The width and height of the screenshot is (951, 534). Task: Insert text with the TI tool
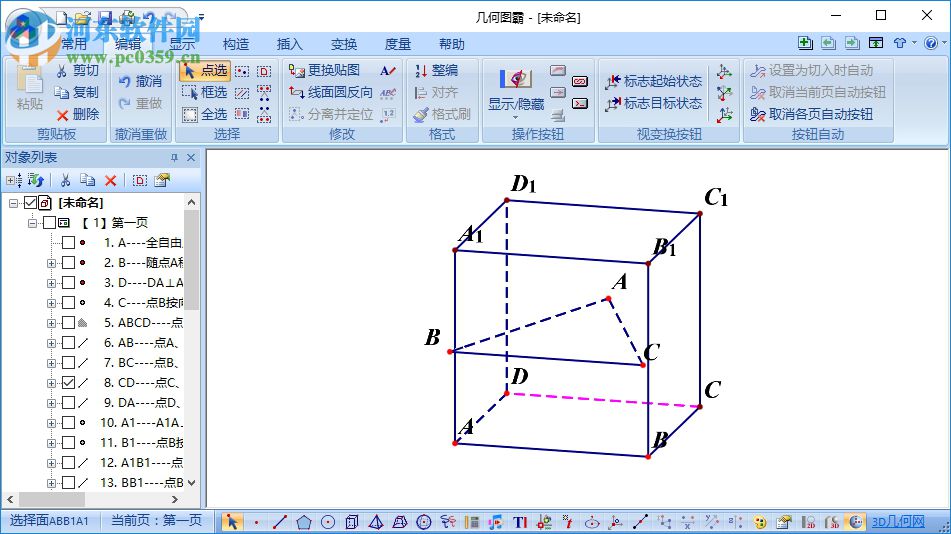pyautogui.click(x=520, y=522)
